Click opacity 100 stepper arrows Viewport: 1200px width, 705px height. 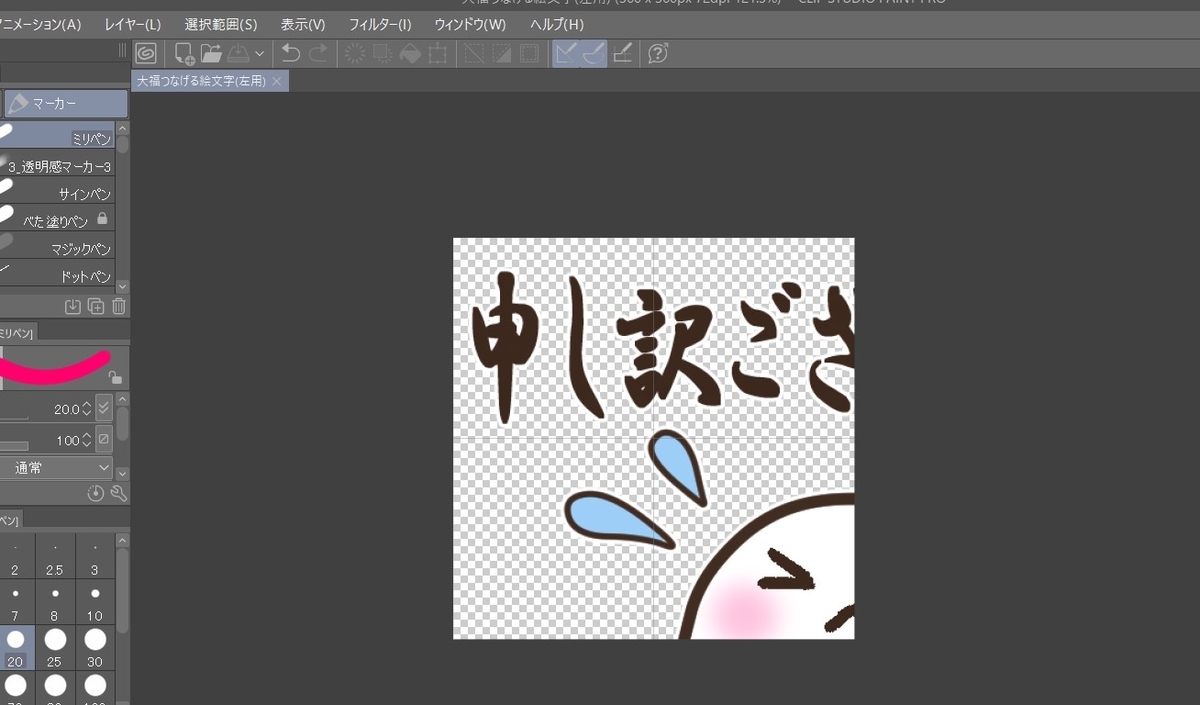(x=87, y=440)
